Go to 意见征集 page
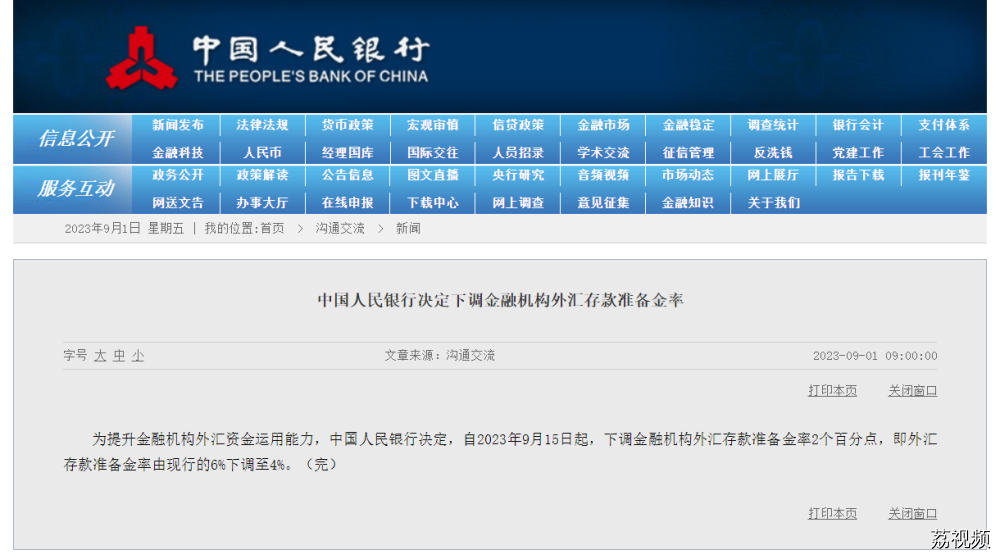Screen dimensions: 1000x559 pos(603,203)
